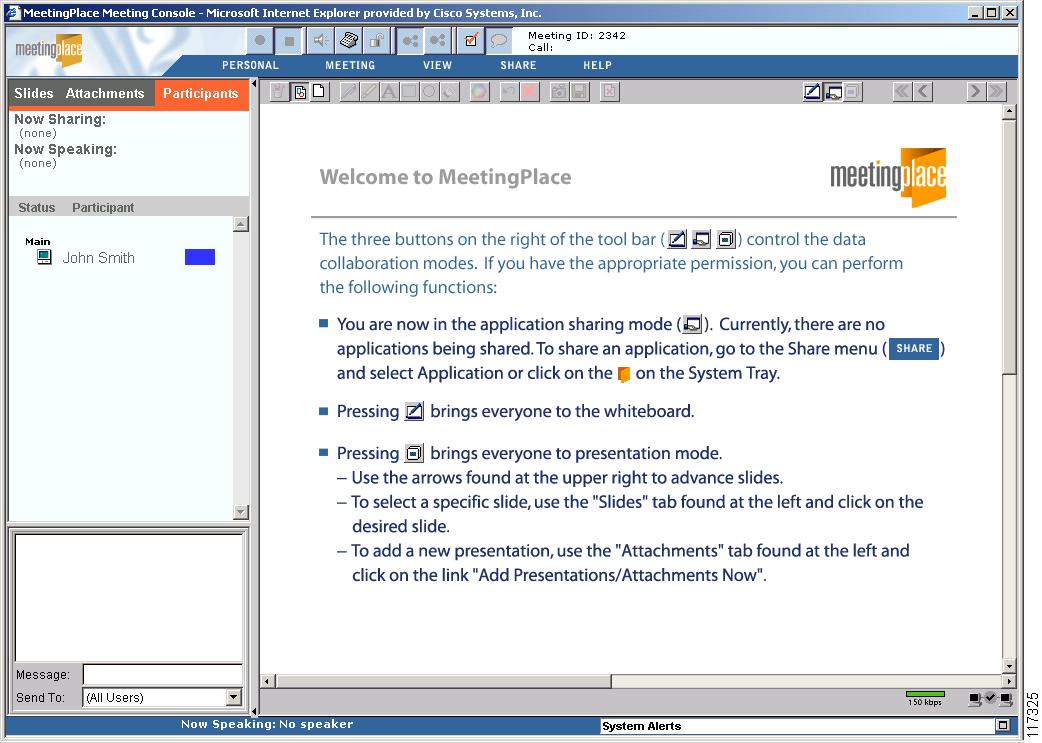Viewport: 1042px width, 743px height.
Task: Click the round record meeting button
Action: coord(260,41)
